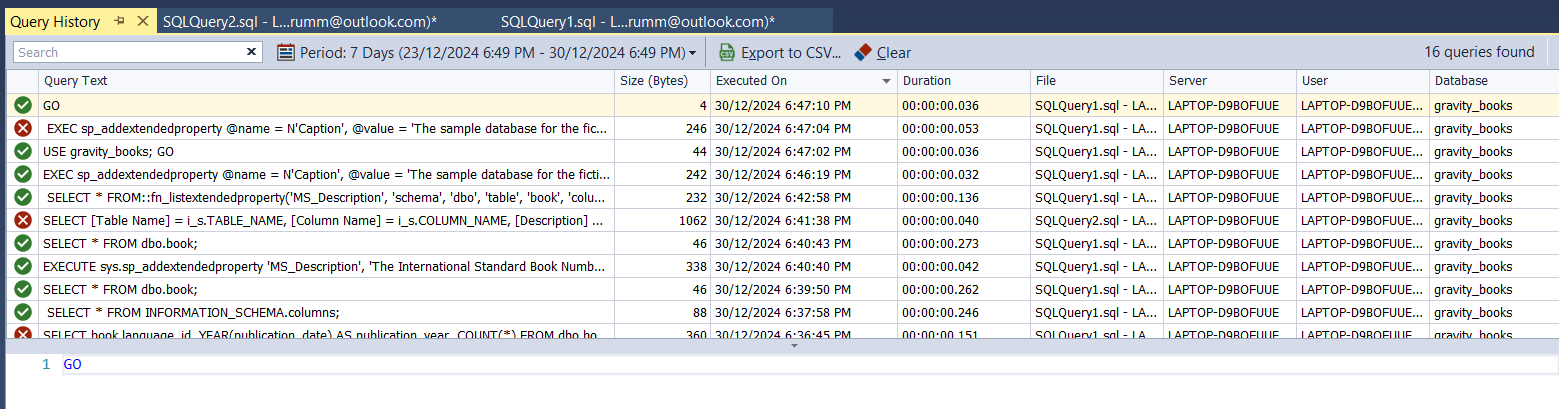Screen dimensions: 1559x409
Task: Click inside the Search input field
Action: 128,52
